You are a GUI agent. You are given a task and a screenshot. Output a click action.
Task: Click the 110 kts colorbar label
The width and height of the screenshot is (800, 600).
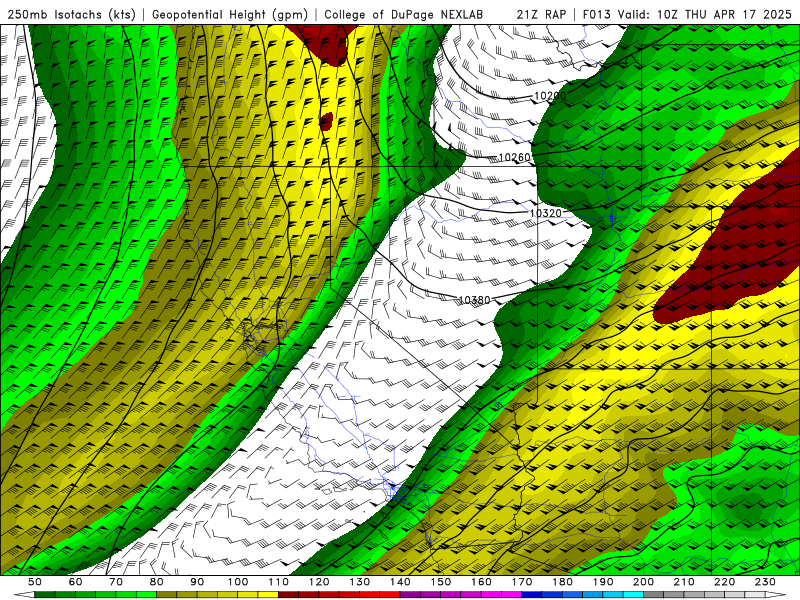[x=279, y=582]
